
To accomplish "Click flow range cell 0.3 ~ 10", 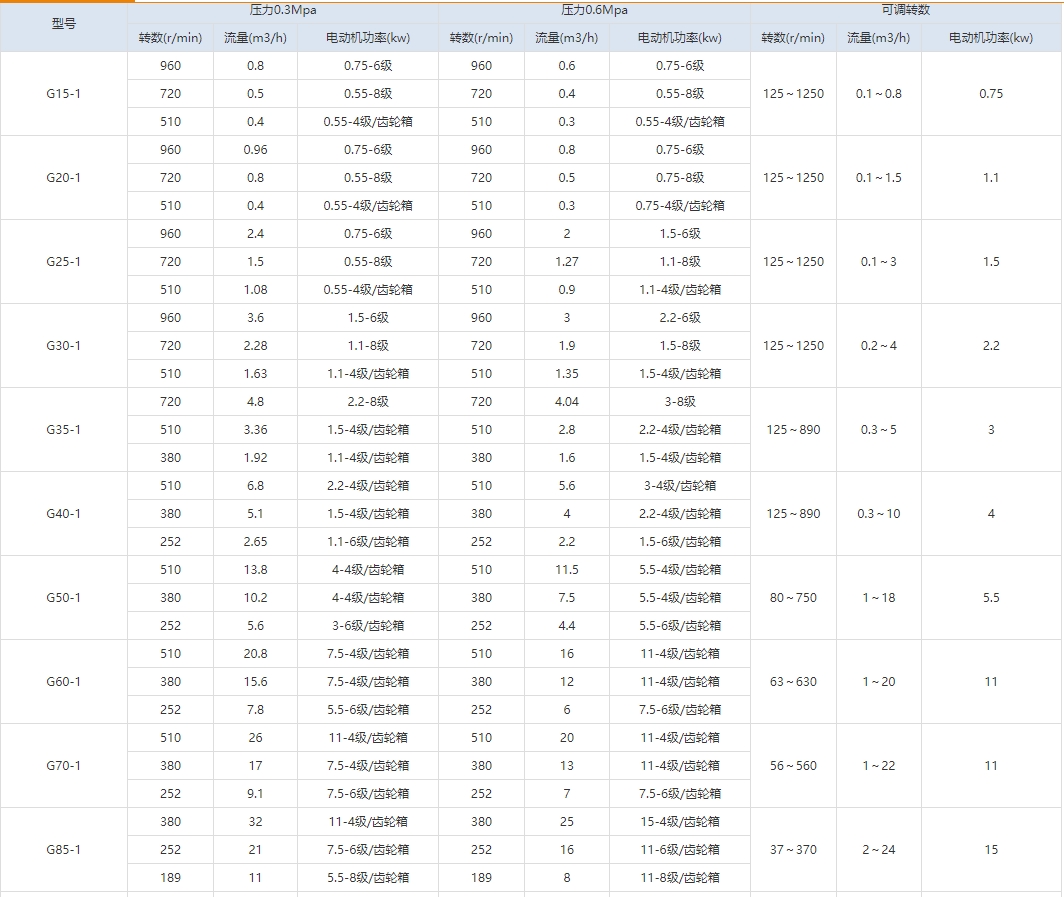I will tap(879, 514).
